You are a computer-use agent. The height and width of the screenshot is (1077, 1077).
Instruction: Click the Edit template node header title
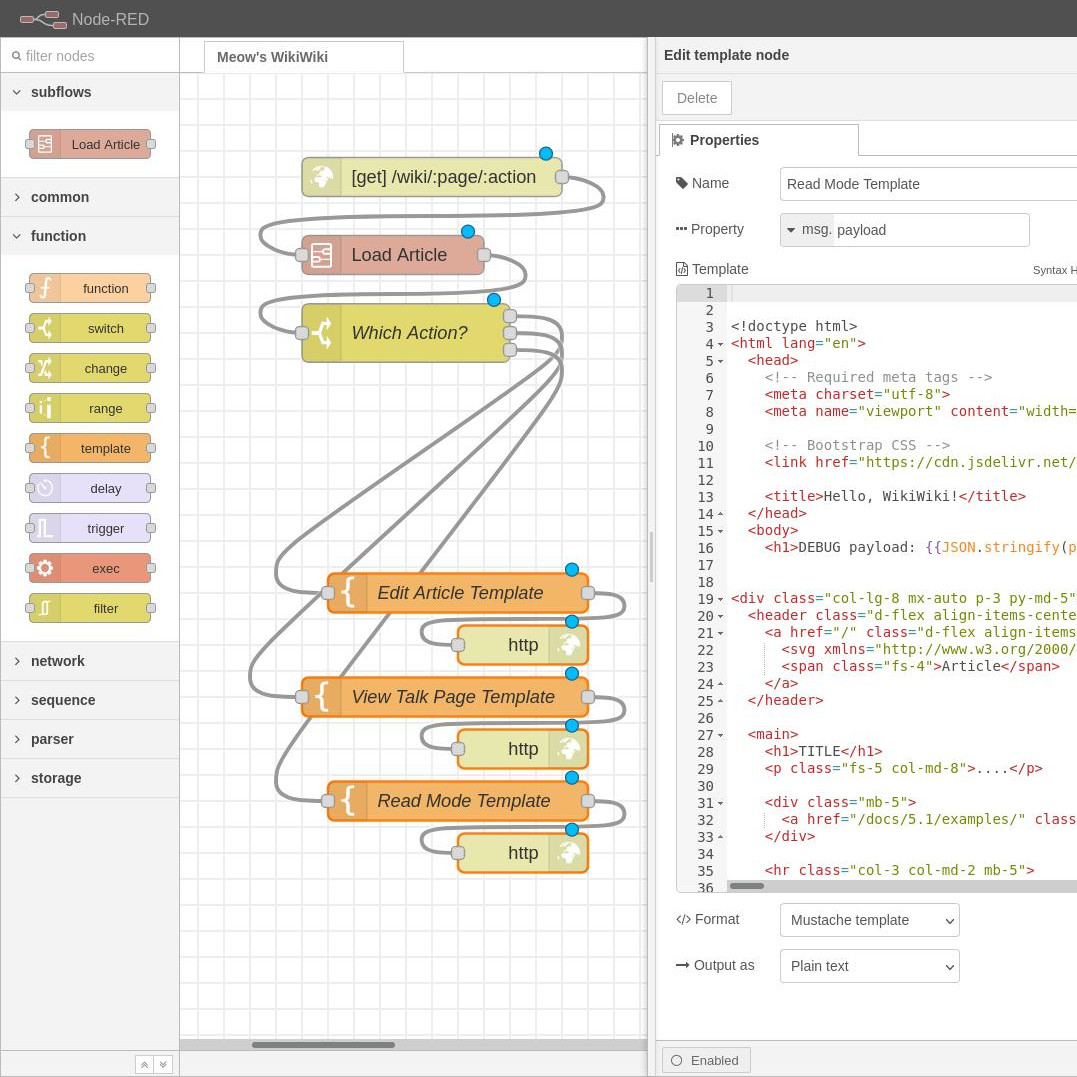pyautogui.click(x=726, y=55)
